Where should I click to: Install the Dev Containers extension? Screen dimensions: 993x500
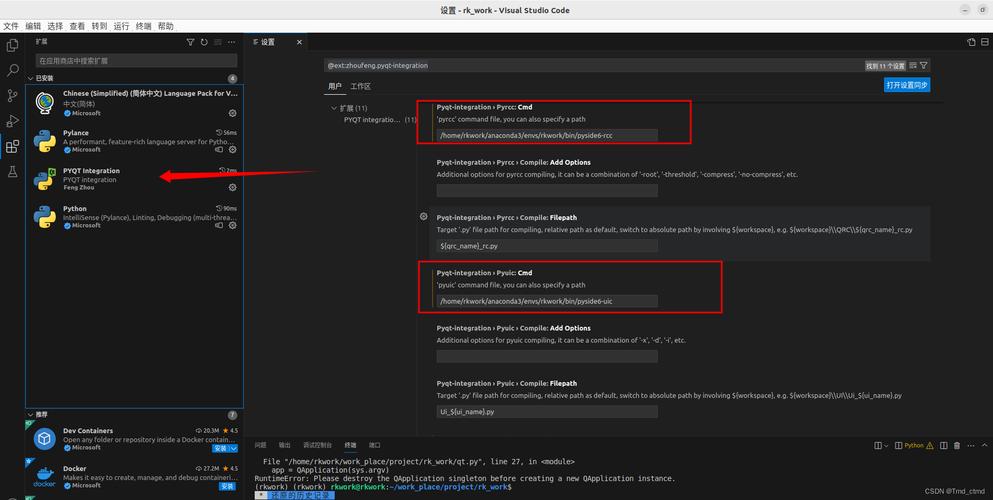coord(220,448)
